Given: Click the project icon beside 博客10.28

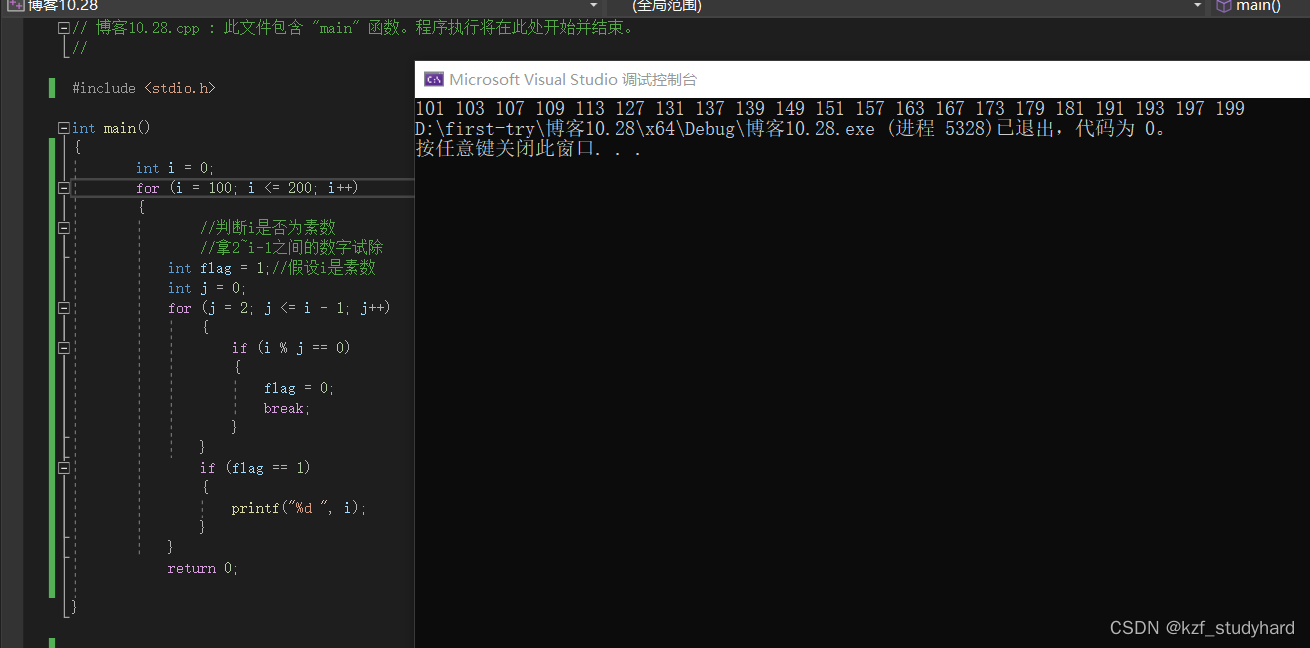Looking at the screenshot, I should click(x=16, y=5).
